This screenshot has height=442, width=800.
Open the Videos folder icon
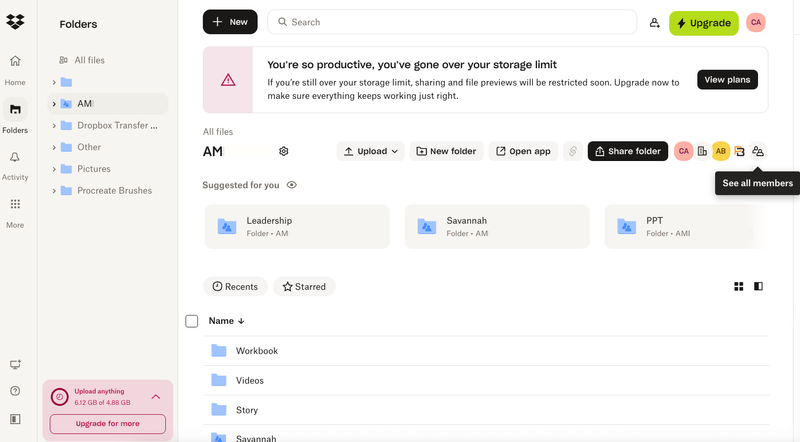coord(219,380)
